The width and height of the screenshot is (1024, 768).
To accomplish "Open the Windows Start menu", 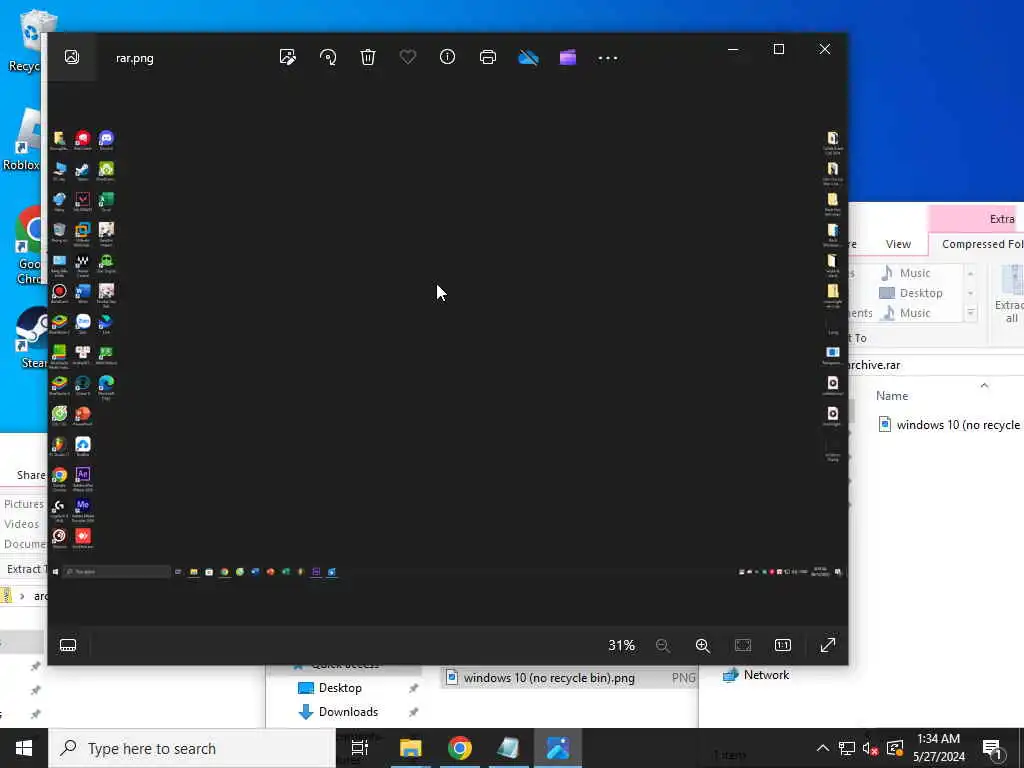I will [24, 748].
